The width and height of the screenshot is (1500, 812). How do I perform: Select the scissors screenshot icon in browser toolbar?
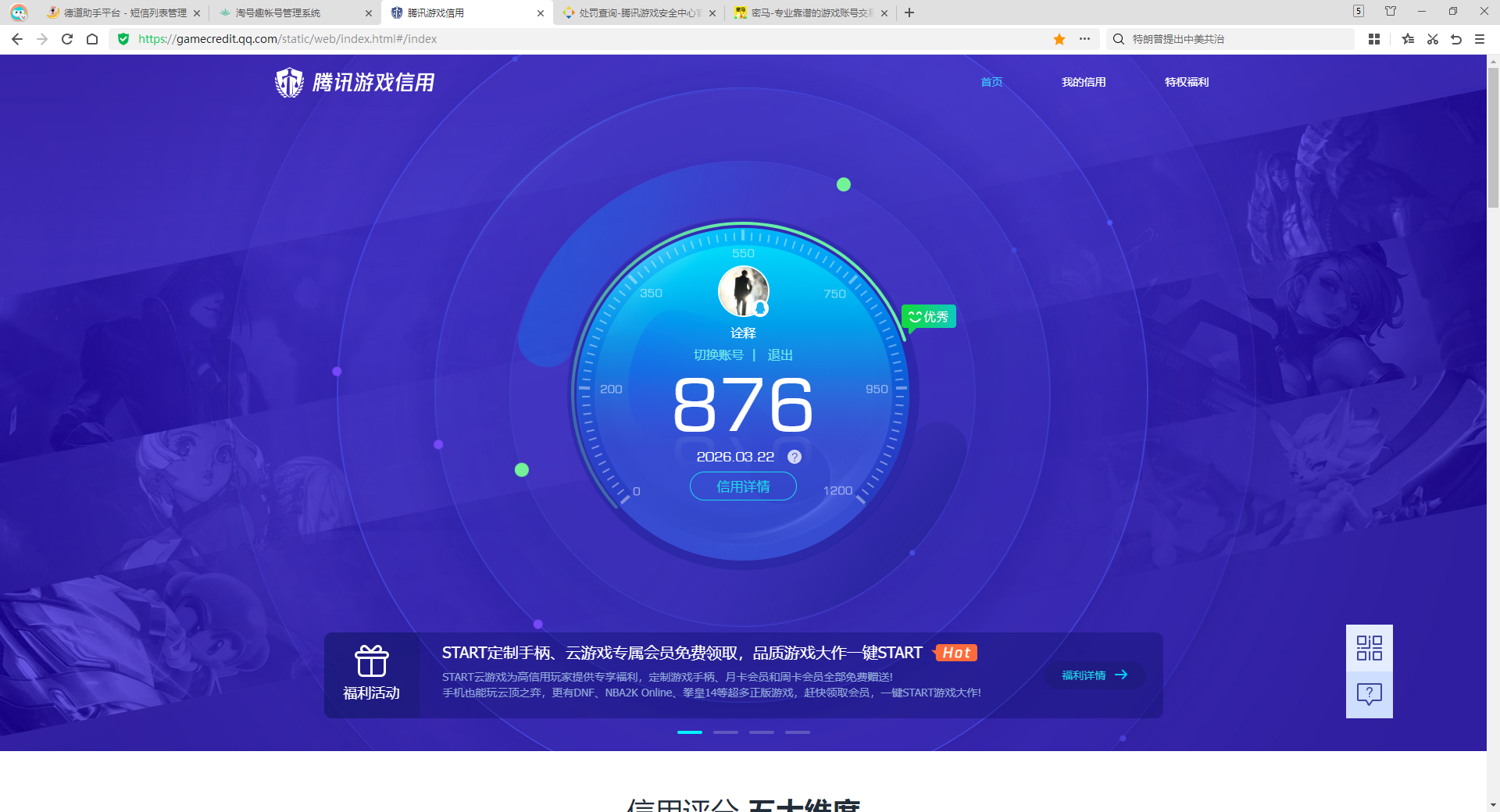pos(1433,39)
